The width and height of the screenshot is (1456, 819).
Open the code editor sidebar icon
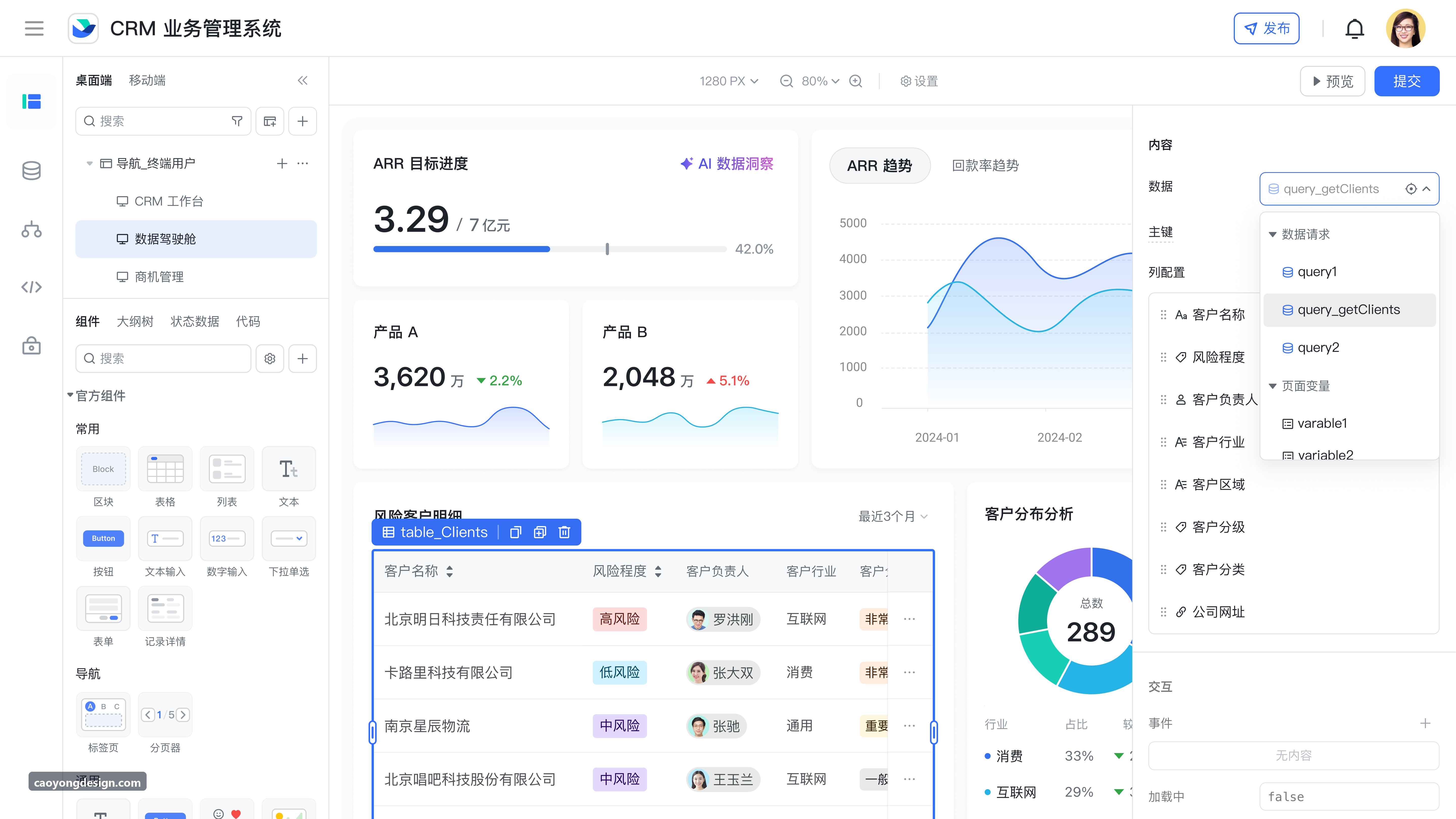tap(31, 287)
